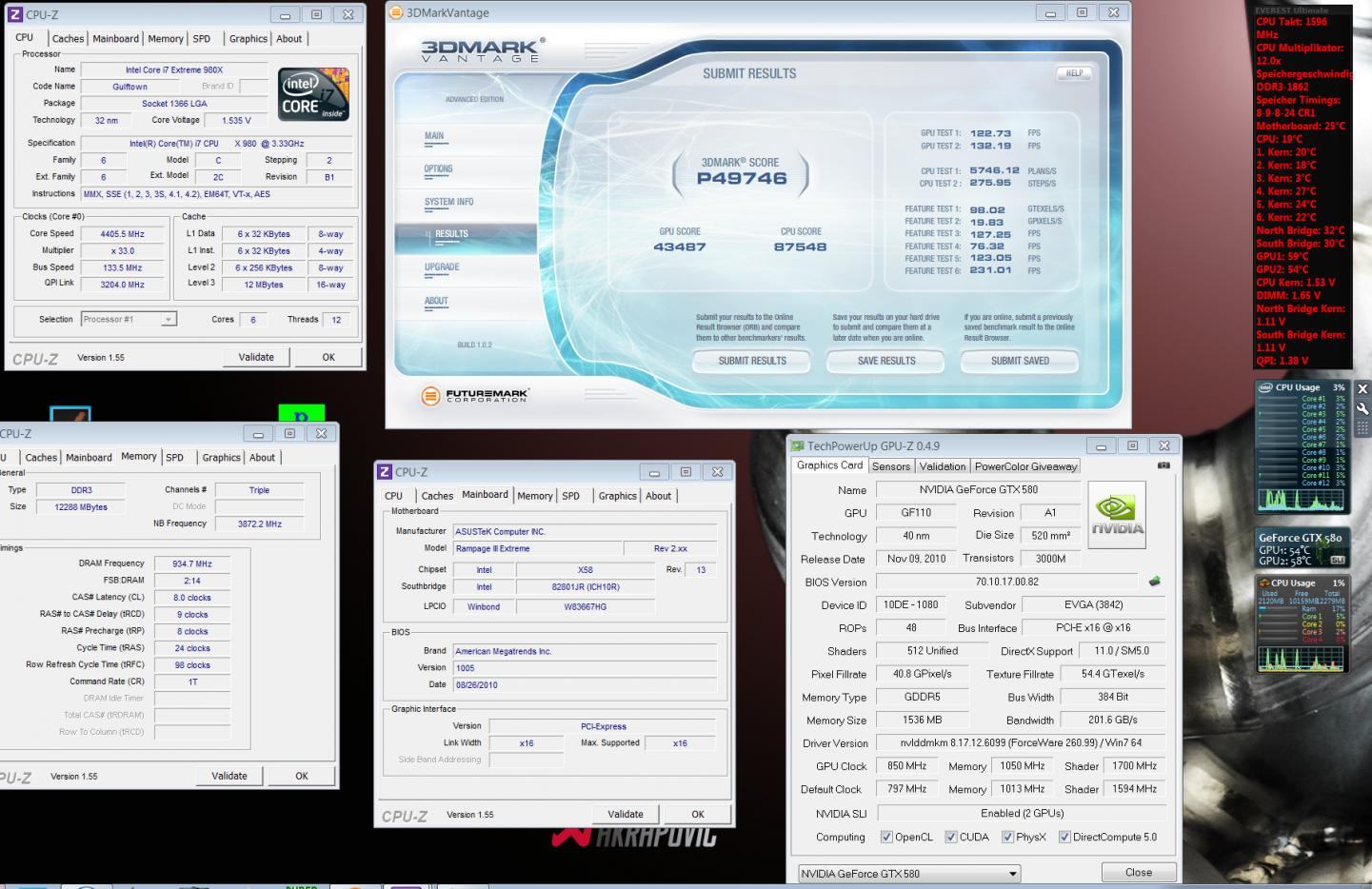
Task: Toggle the DirectCompute 5.0 checkbox
Action: point(1064,838)
